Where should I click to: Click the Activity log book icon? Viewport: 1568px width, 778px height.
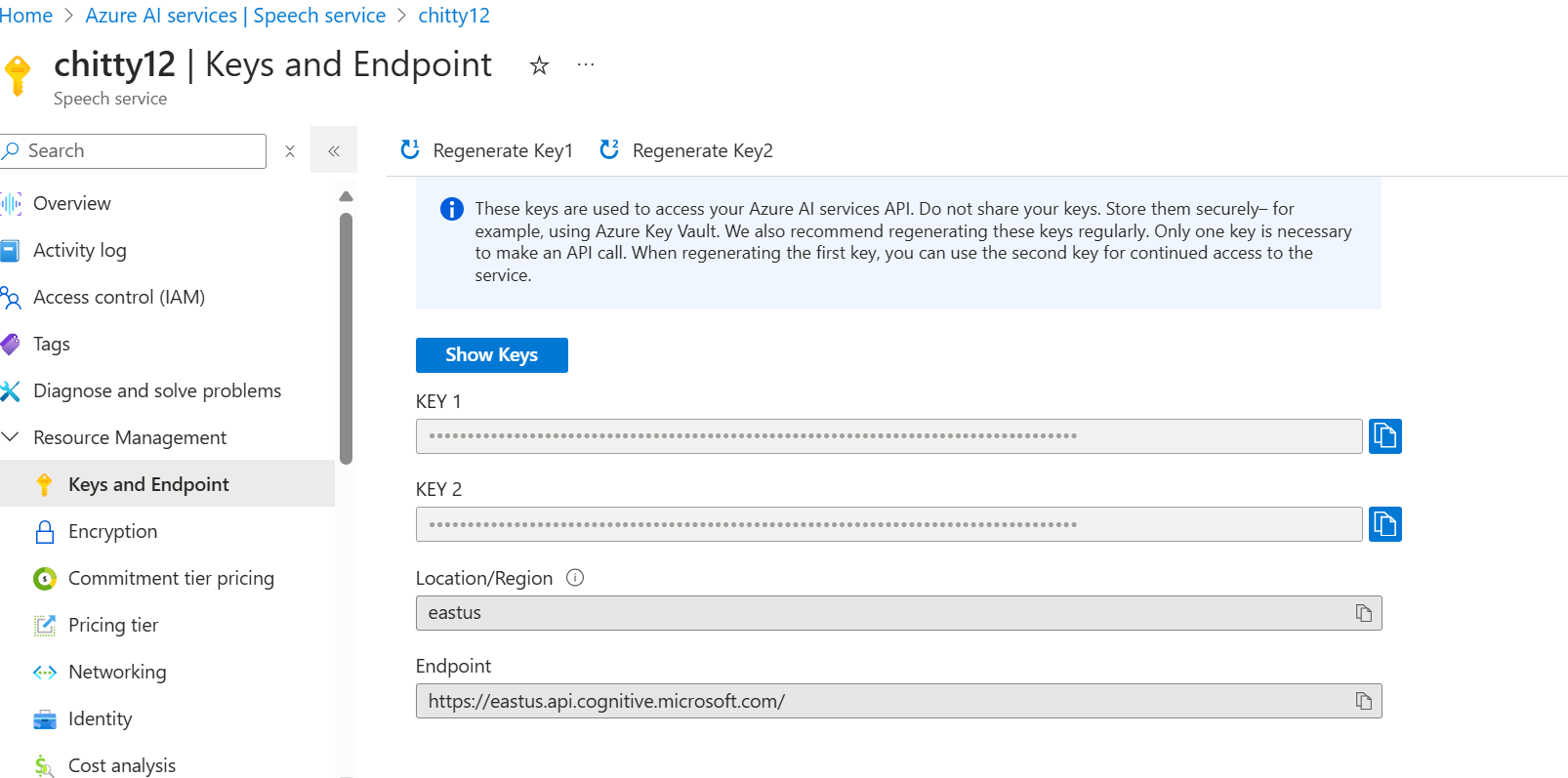(10, 251)
